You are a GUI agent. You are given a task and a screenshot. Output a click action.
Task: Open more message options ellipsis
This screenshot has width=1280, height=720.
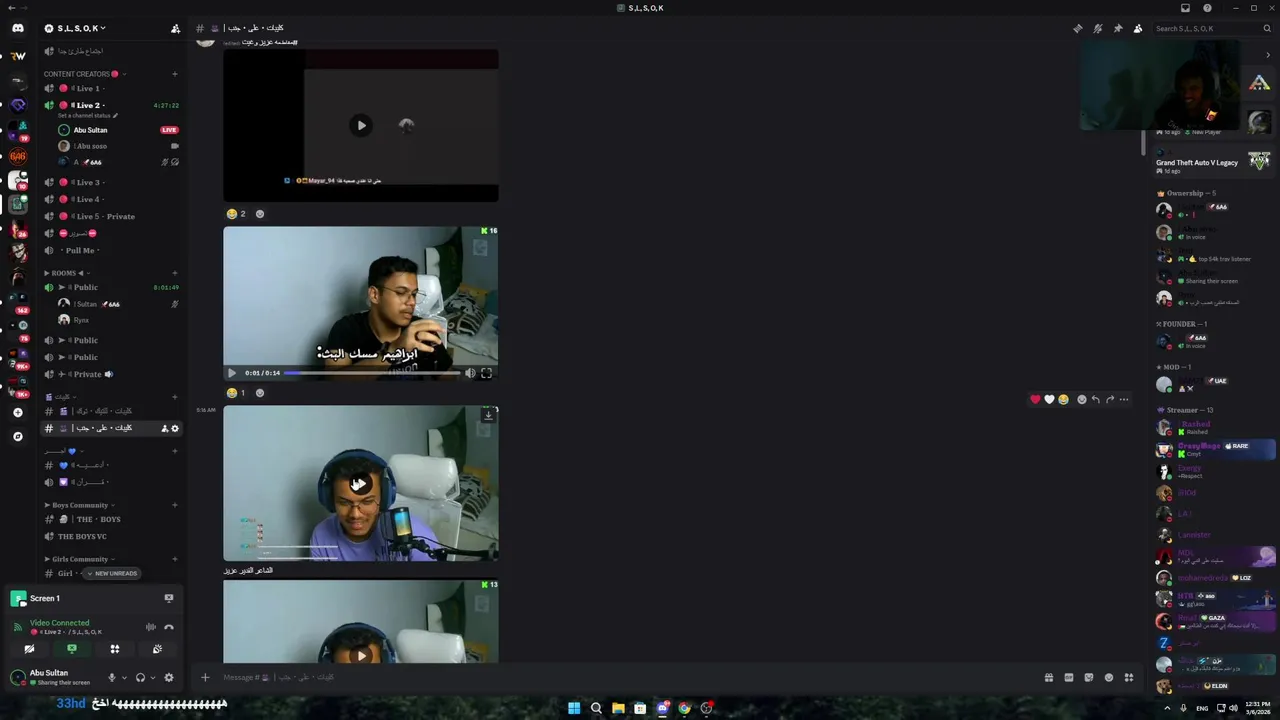click(1124, 399)
